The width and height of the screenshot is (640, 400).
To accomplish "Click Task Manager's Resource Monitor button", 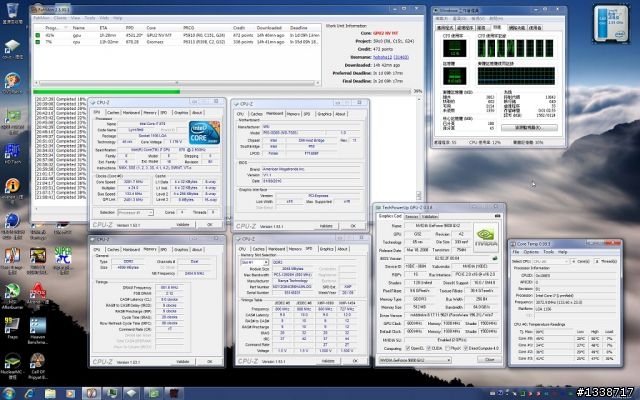I will (x=529, y=128).
